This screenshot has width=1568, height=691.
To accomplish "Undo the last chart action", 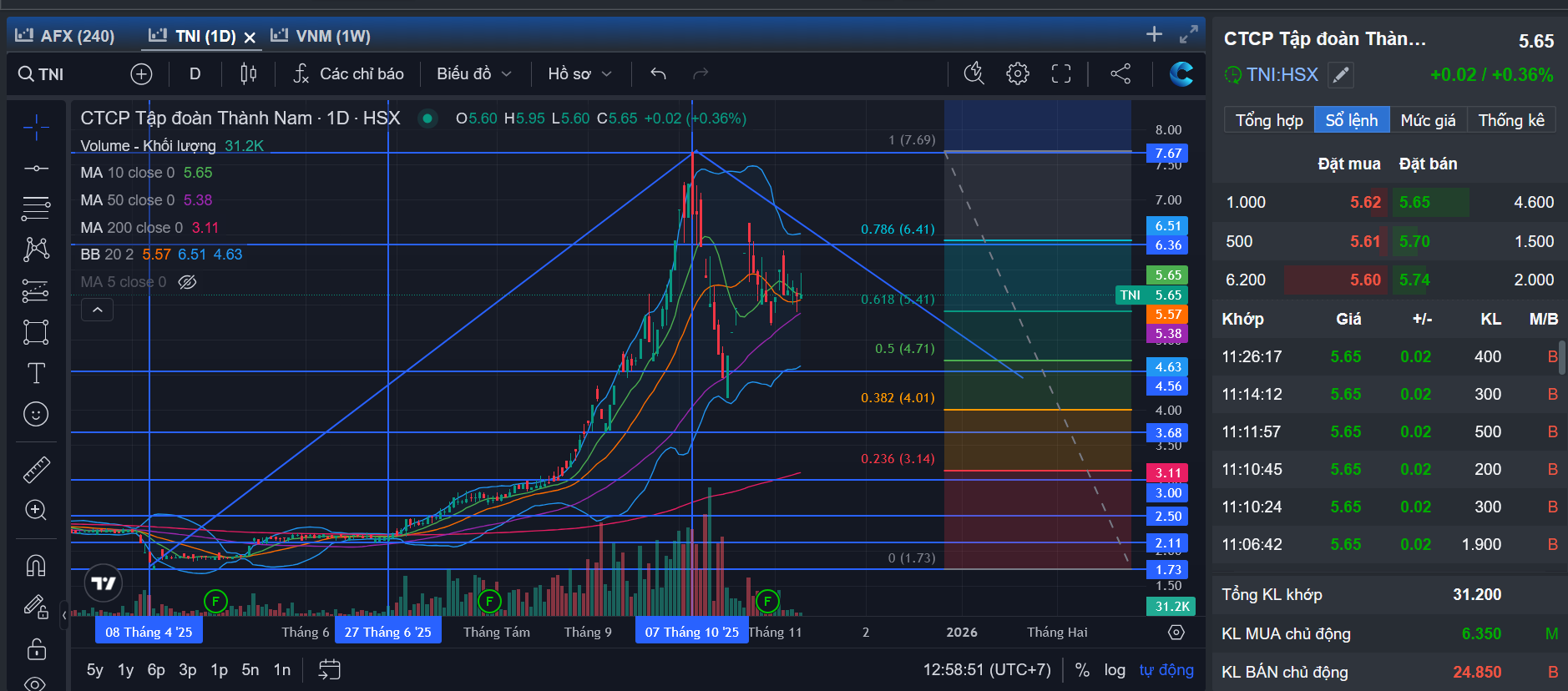I will click(658, 74).
